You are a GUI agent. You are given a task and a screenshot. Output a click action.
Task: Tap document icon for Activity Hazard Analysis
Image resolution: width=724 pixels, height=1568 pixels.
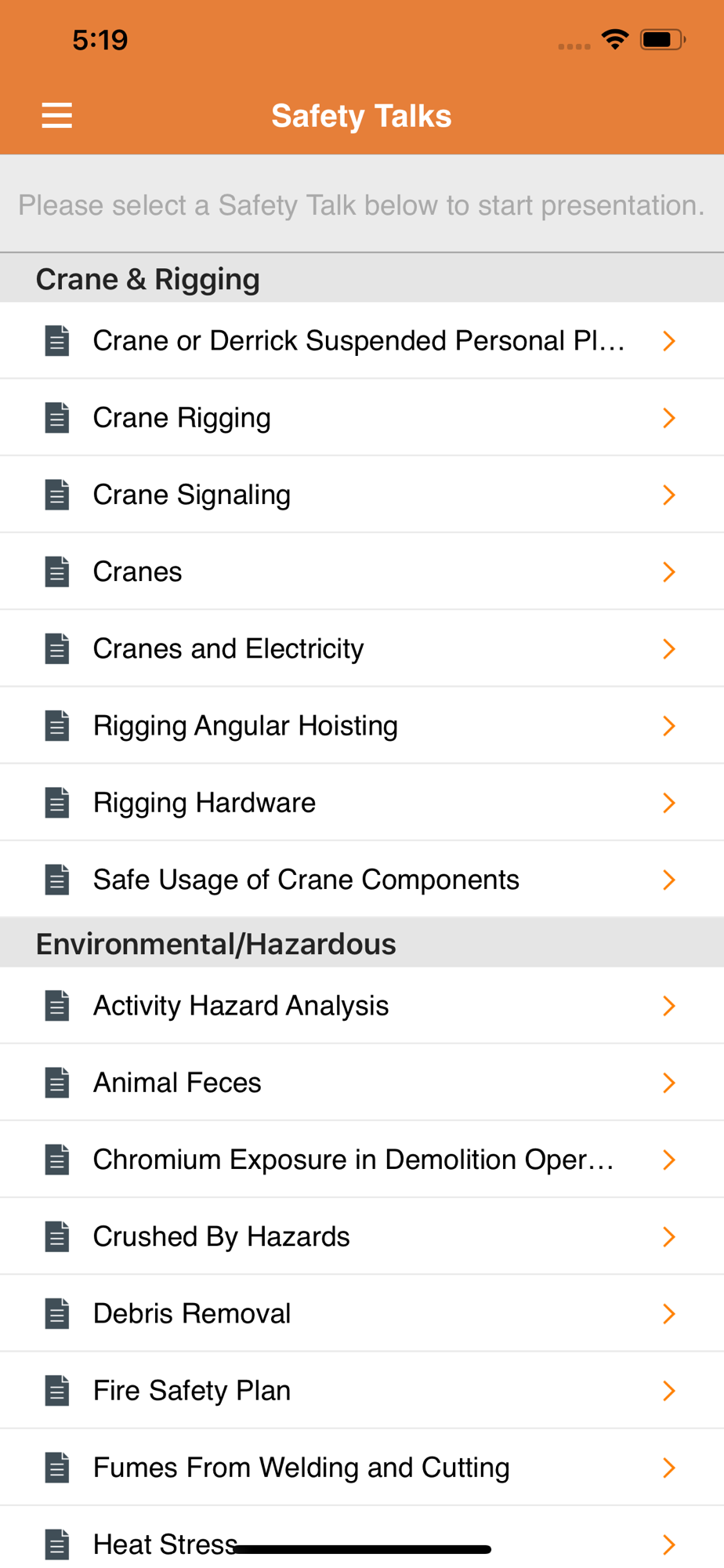pos(57,1006)
